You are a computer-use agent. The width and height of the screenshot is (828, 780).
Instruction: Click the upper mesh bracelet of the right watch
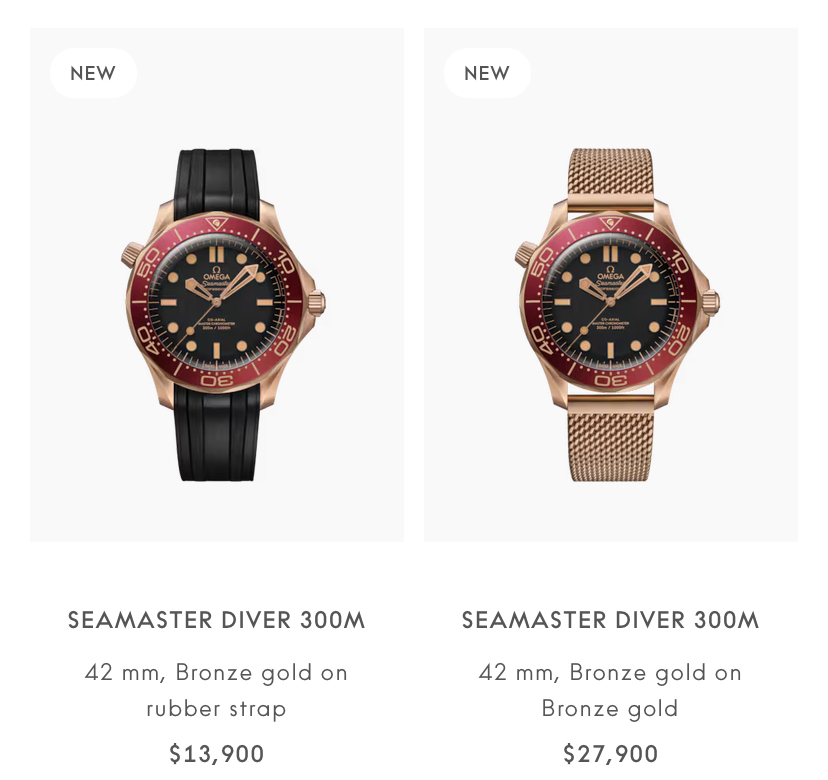611,178
